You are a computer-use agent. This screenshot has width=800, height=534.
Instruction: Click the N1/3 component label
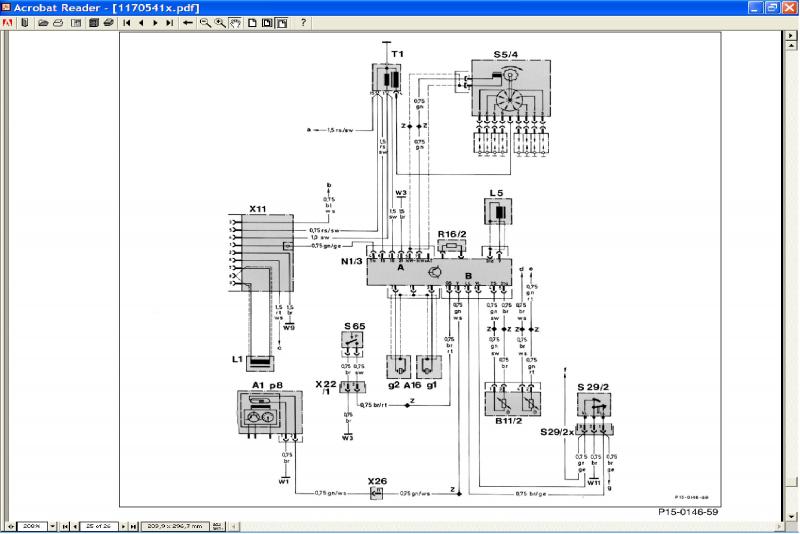(352, 261)
